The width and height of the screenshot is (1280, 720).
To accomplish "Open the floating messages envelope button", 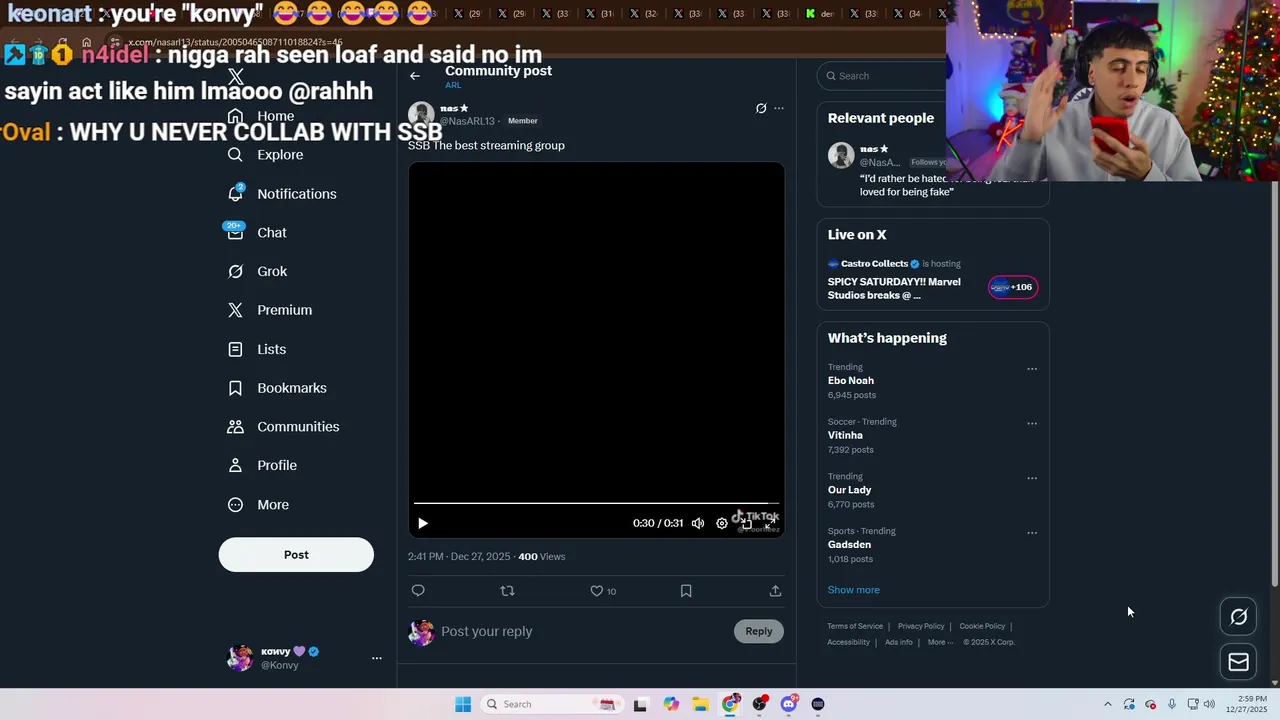I will (x=1239, y=662).
